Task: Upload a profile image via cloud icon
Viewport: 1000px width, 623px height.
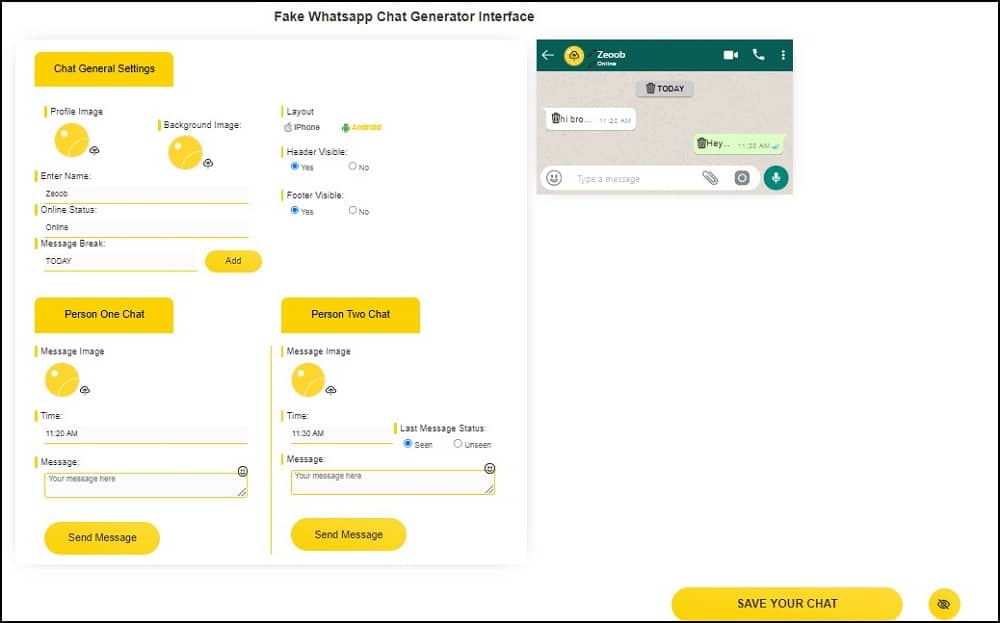Action: (94, 150)
